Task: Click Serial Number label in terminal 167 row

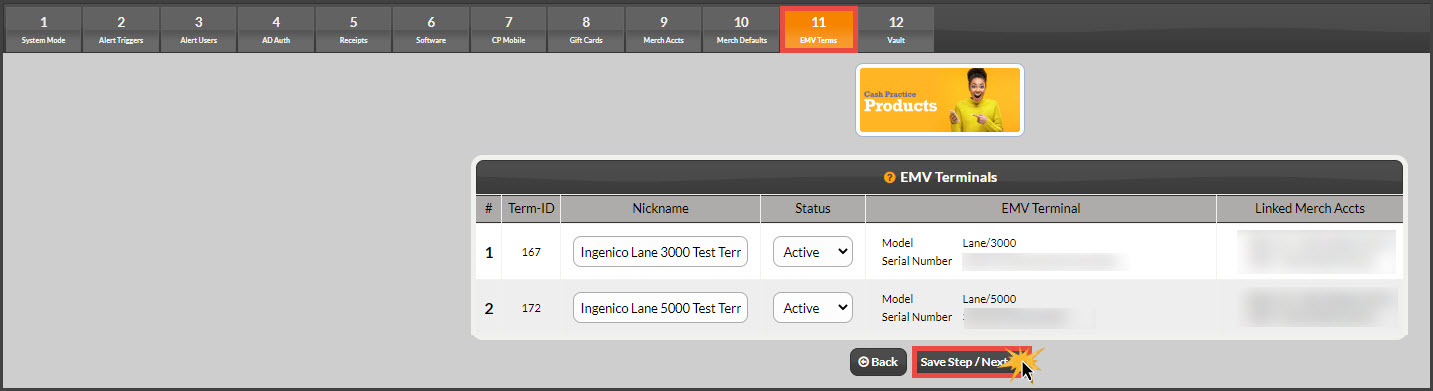Action: coord(917,261)
